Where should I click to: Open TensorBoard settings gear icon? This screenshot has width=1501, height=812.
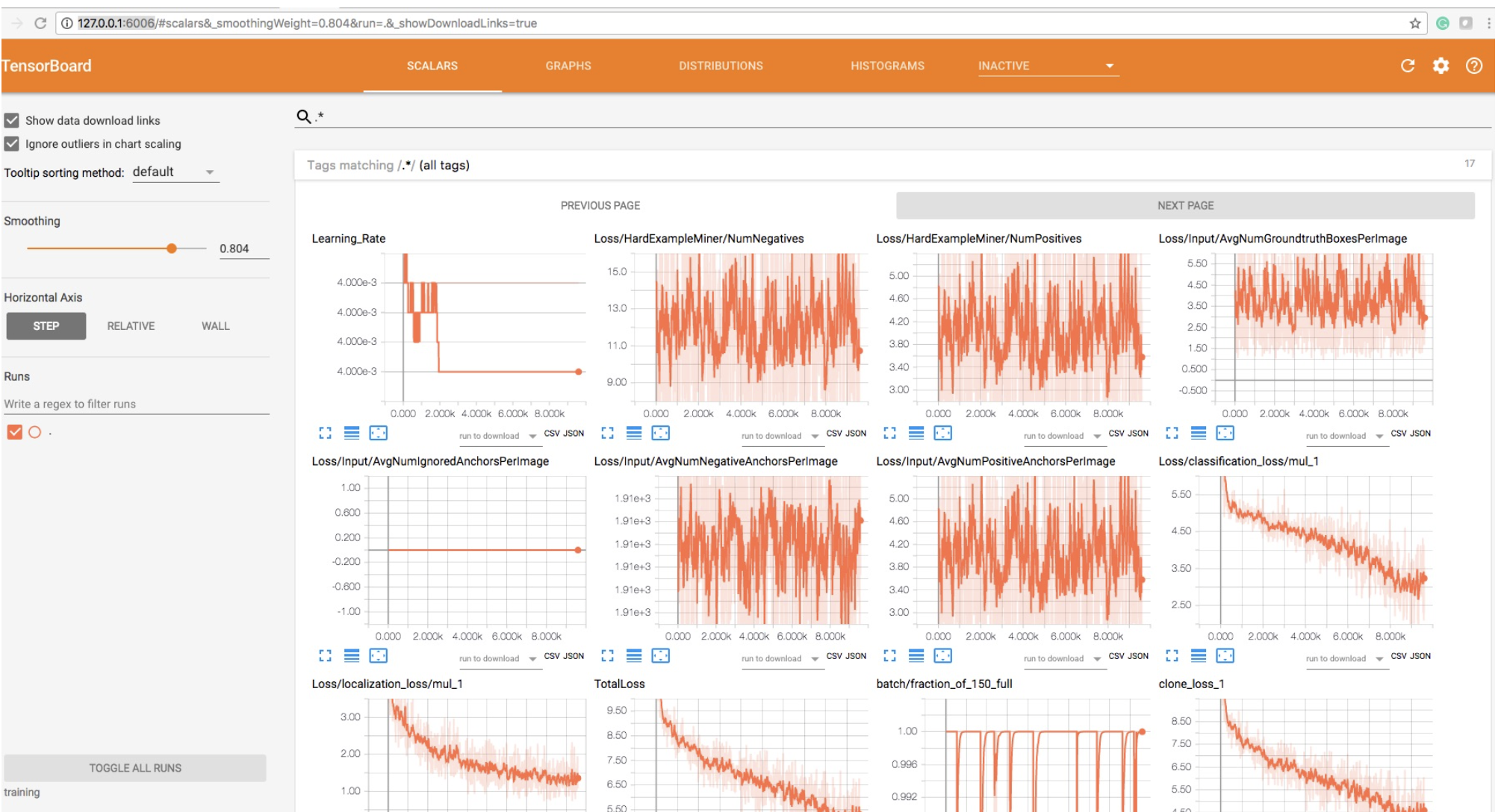coord(1441,66)
